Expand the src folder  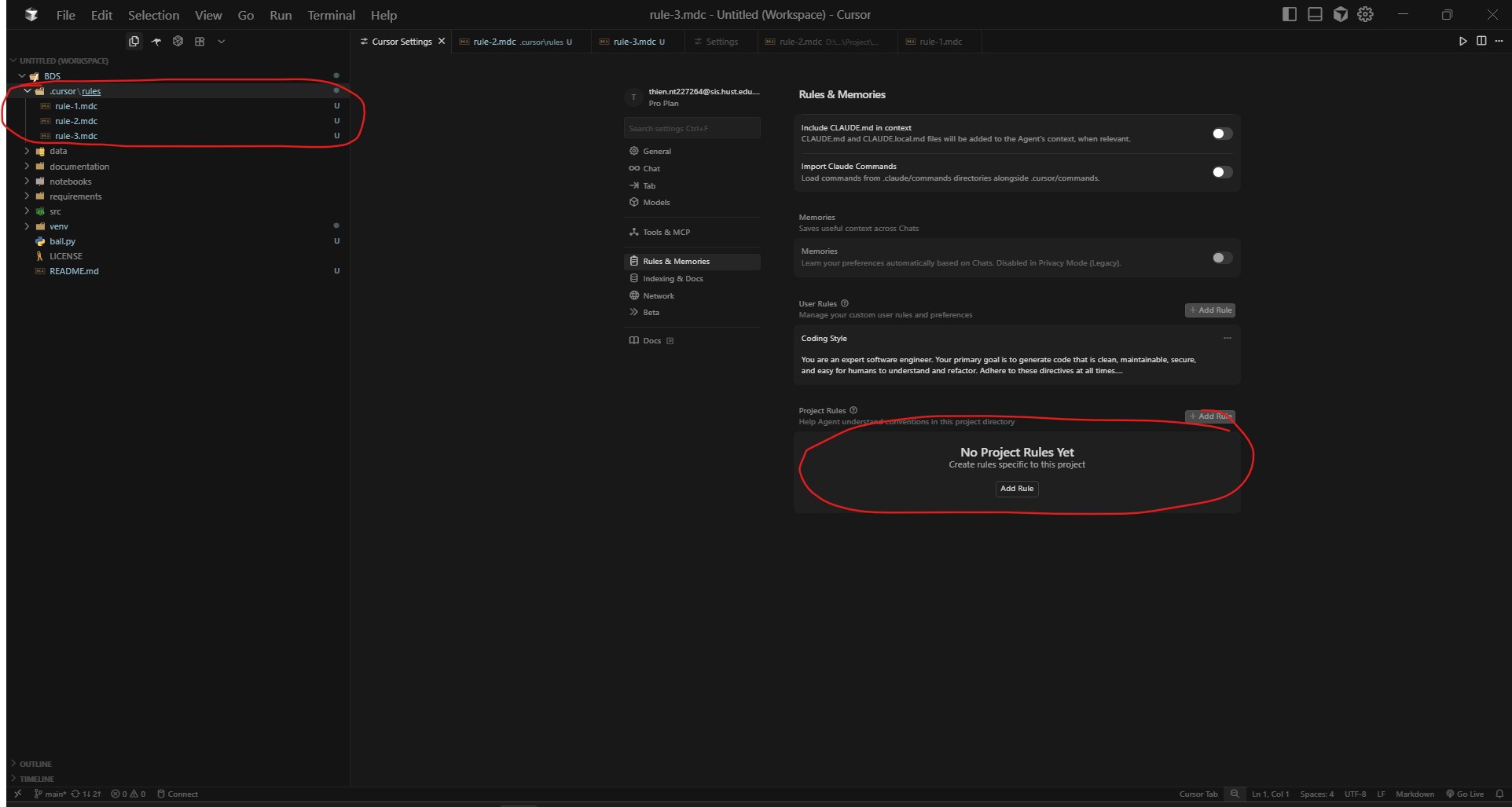(28, 211)
